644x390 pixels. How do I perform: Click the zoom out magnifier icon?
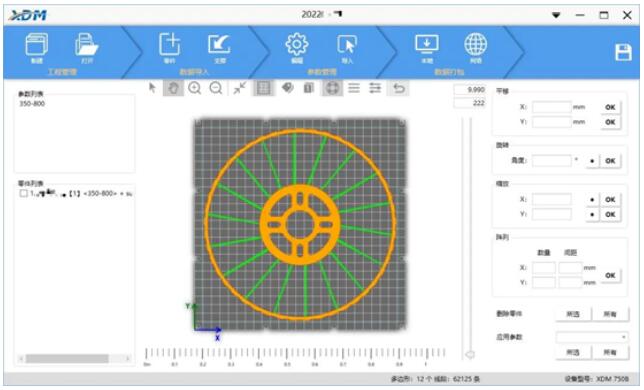[x=216, y=88]
